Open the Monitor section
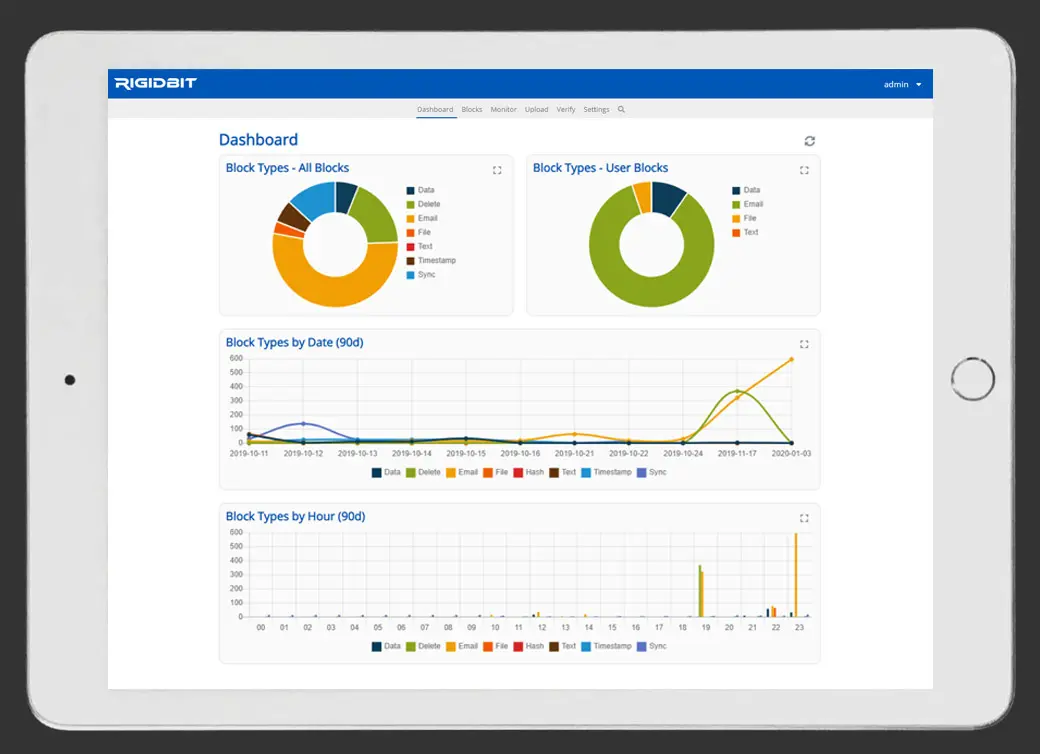 tap(503, 109)
